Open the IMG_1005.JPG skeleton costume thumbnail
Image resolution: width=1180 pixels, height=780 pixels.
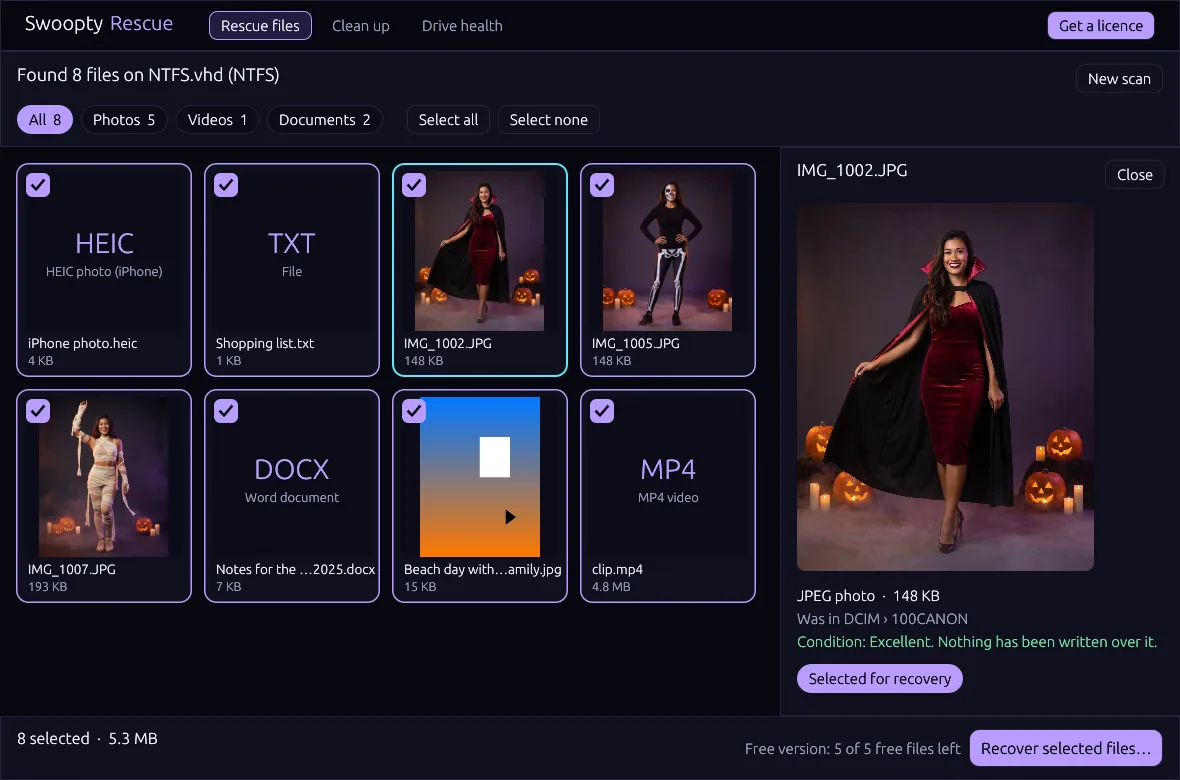[x=668, y=251]
